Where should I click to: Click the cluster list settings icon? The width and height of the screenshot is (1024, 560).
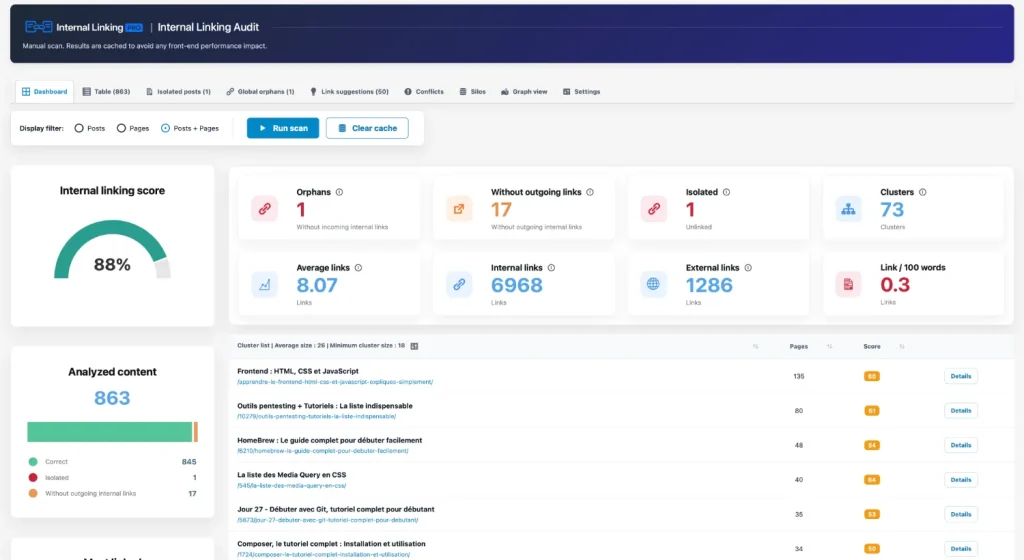click(x=414, y=346)
